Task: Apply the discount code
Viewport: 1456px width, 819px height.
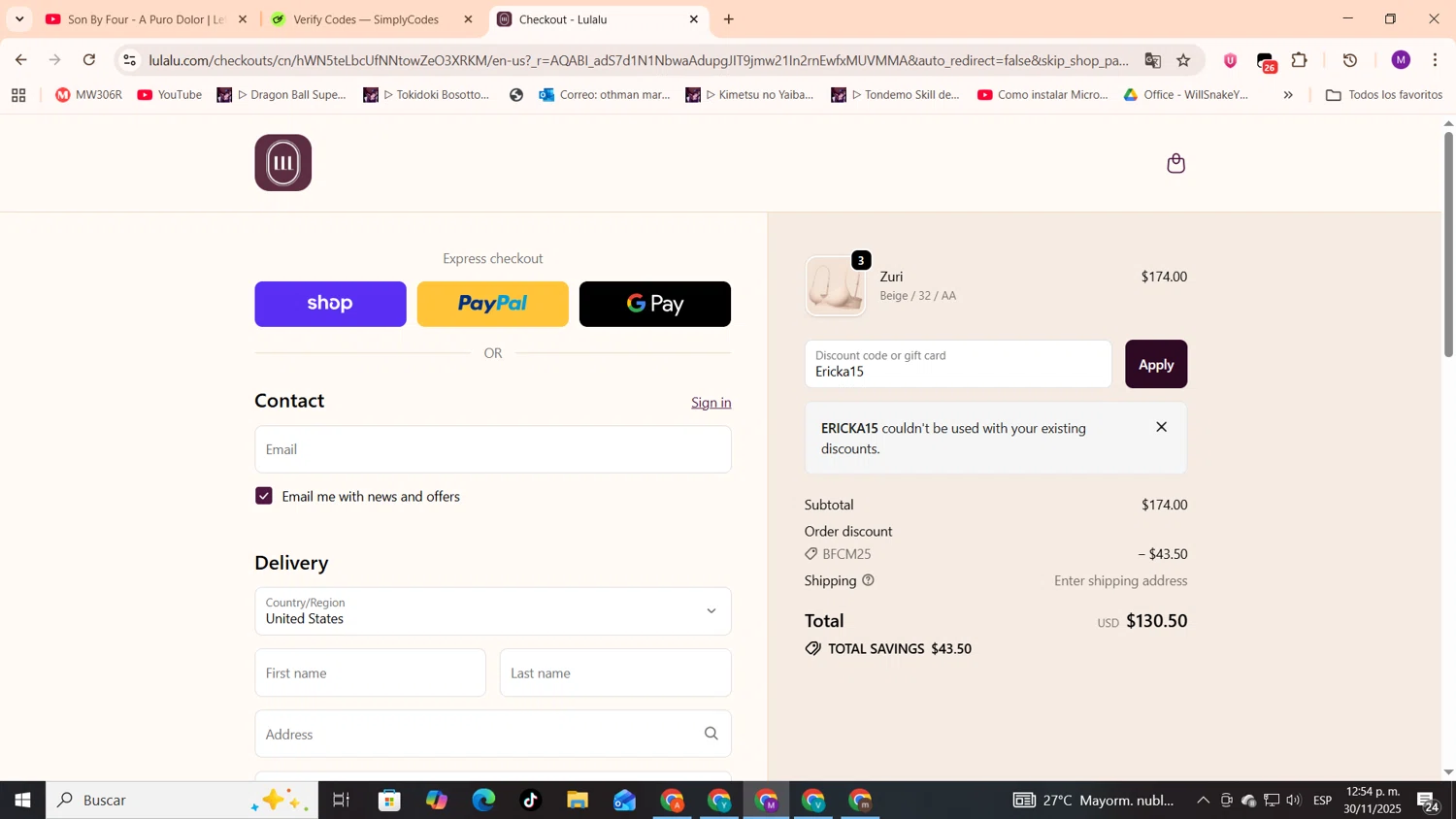Action: (1156, 364)
